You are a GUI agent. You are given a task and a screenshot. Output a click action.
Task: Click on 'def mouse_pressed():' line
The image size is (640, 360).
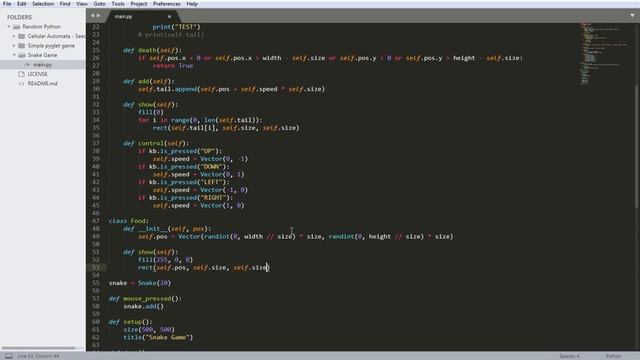tap(145, 298)
